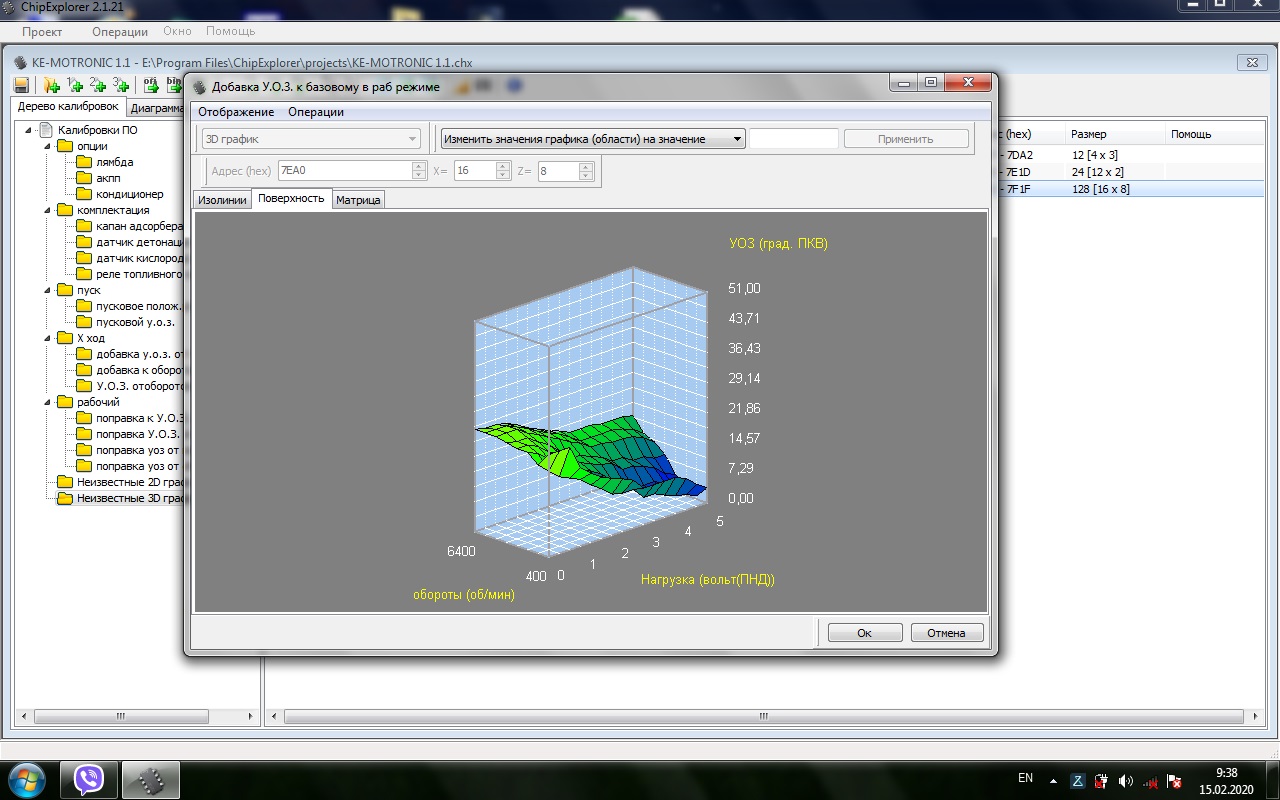The image size is (1280, 800).
Task: Click the 'Отмена' button
Action: point(946,633)
